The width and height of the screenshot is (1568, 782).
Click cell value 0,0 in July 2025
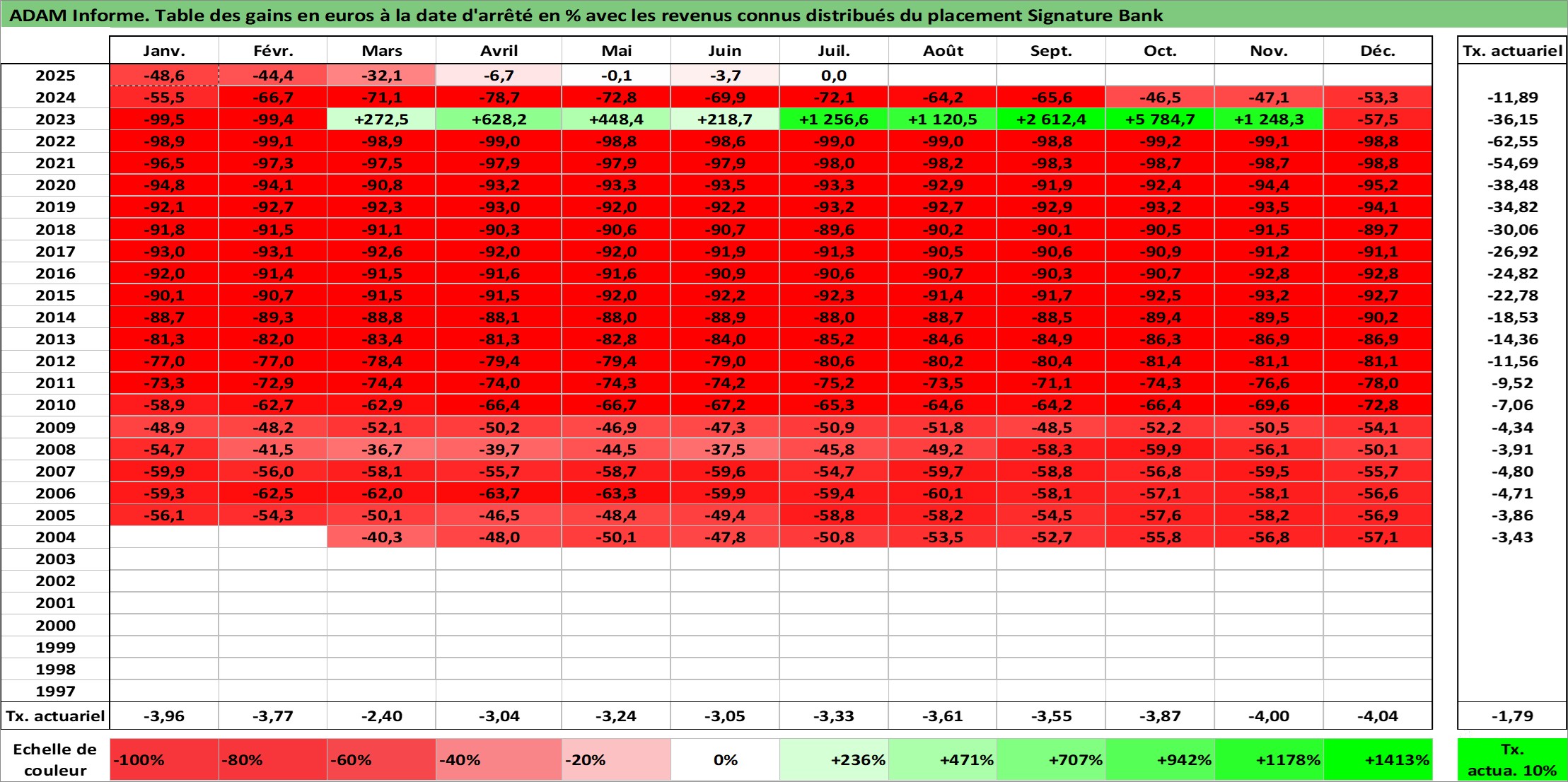834,76
